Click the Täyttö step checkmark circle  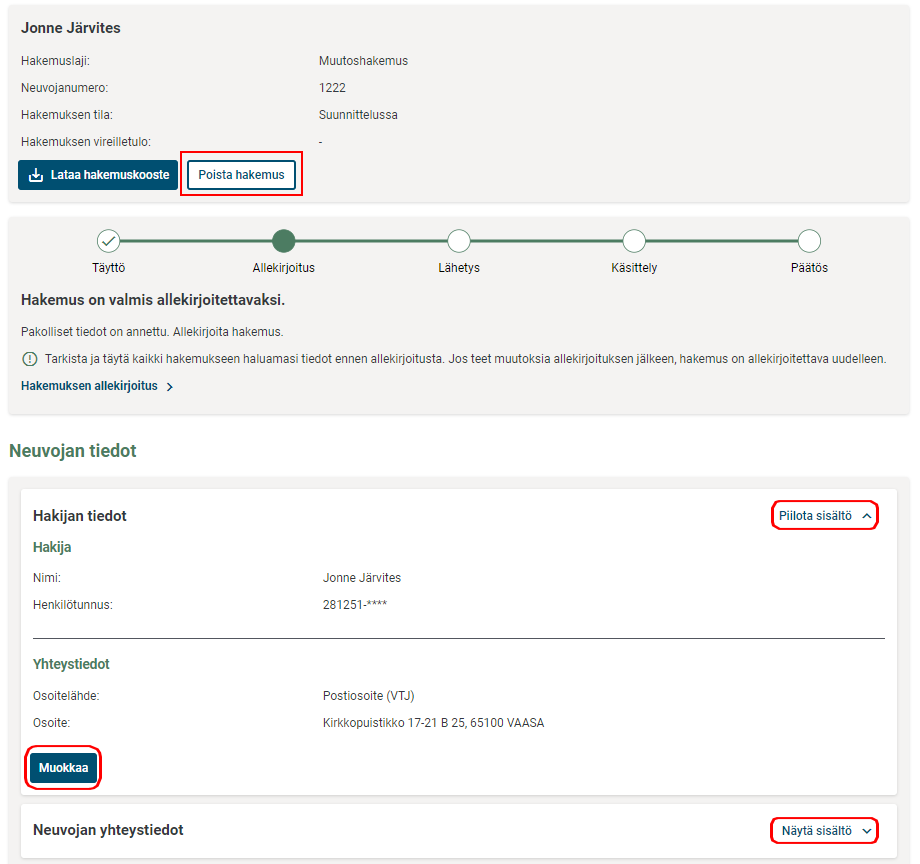coord(108,241)
